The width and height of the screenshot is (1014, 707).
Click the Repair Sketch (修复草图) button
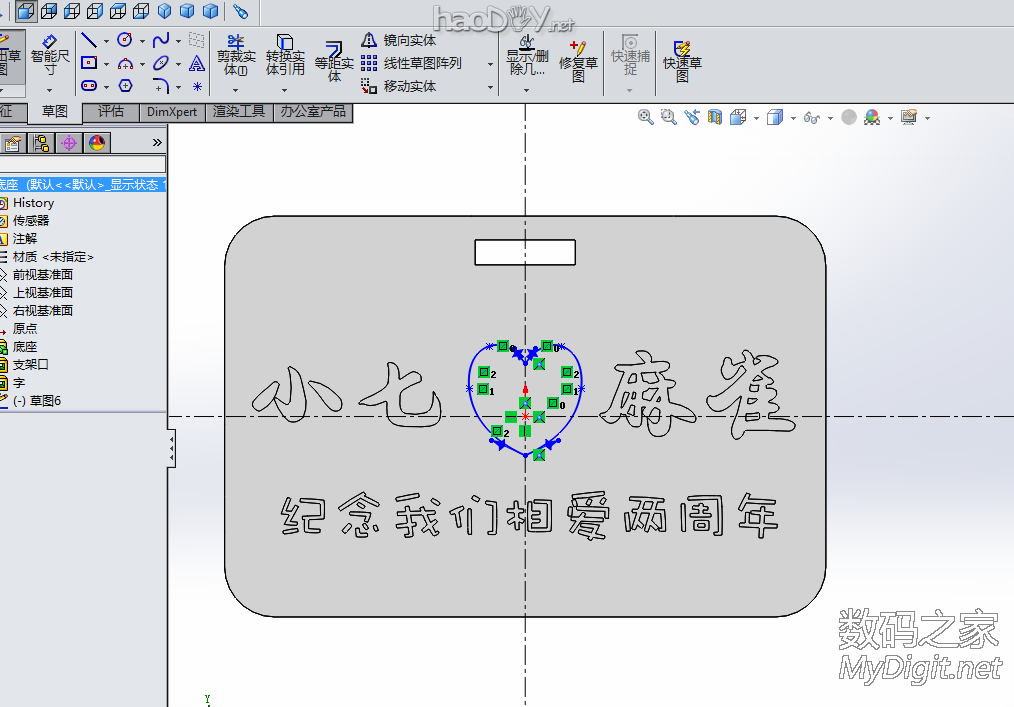click(x=576, y=60)
